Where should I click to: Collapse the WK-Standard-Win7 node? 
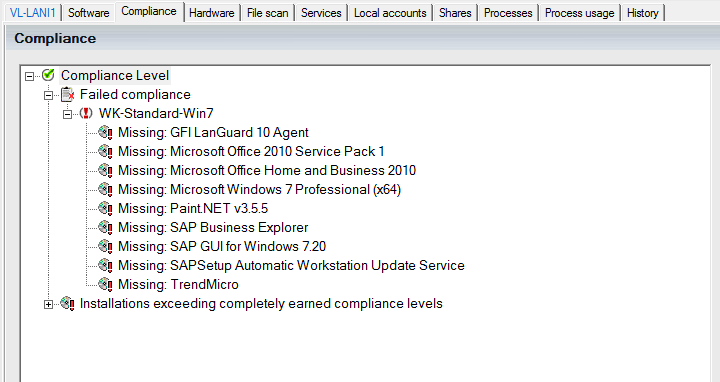click(68, 114)
